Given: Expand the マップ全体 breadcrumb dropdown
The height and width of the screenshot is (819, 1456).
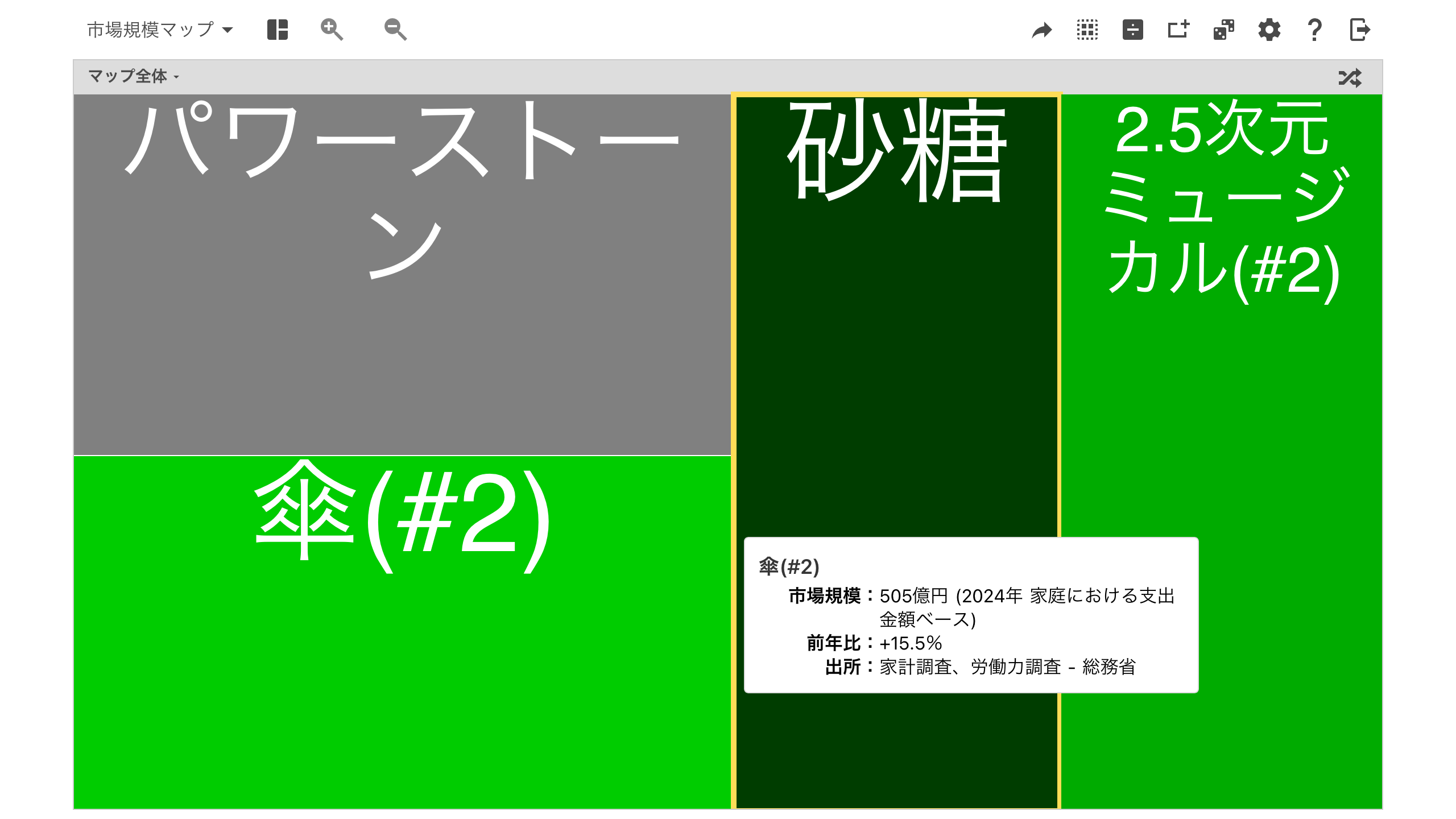Looking at the screenshot, I should click(134, 76).
